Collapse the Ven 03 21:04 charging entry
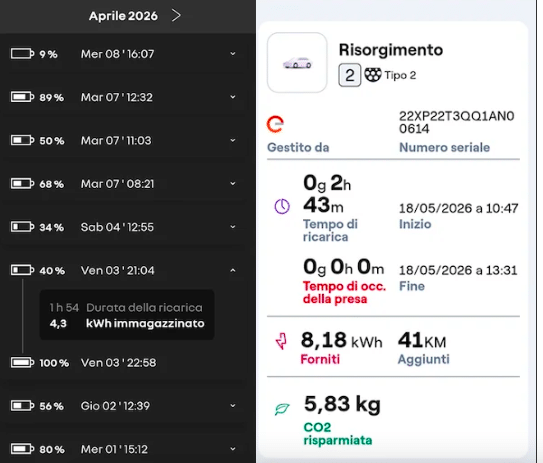The height and width of the screenshot is (463, 543). [x=233, y=270]
